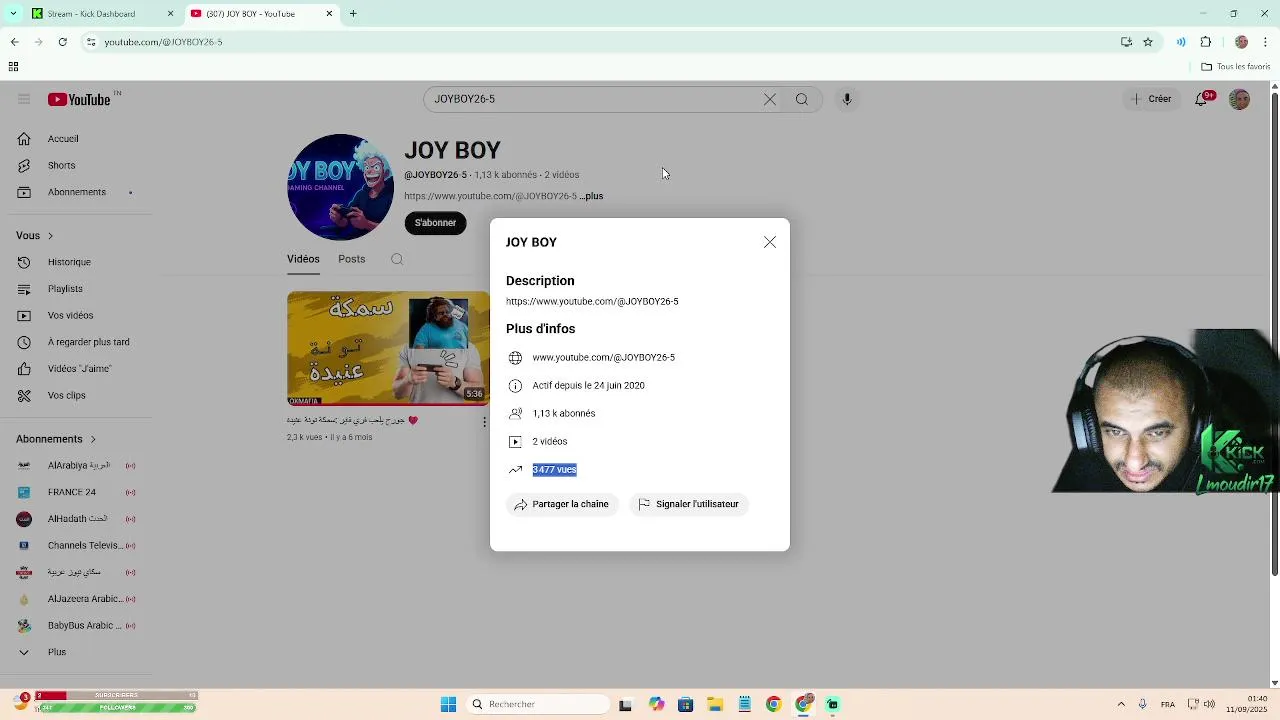Go back in browser history
Viewport: 1280px width, 720px height.
point(14,42)
